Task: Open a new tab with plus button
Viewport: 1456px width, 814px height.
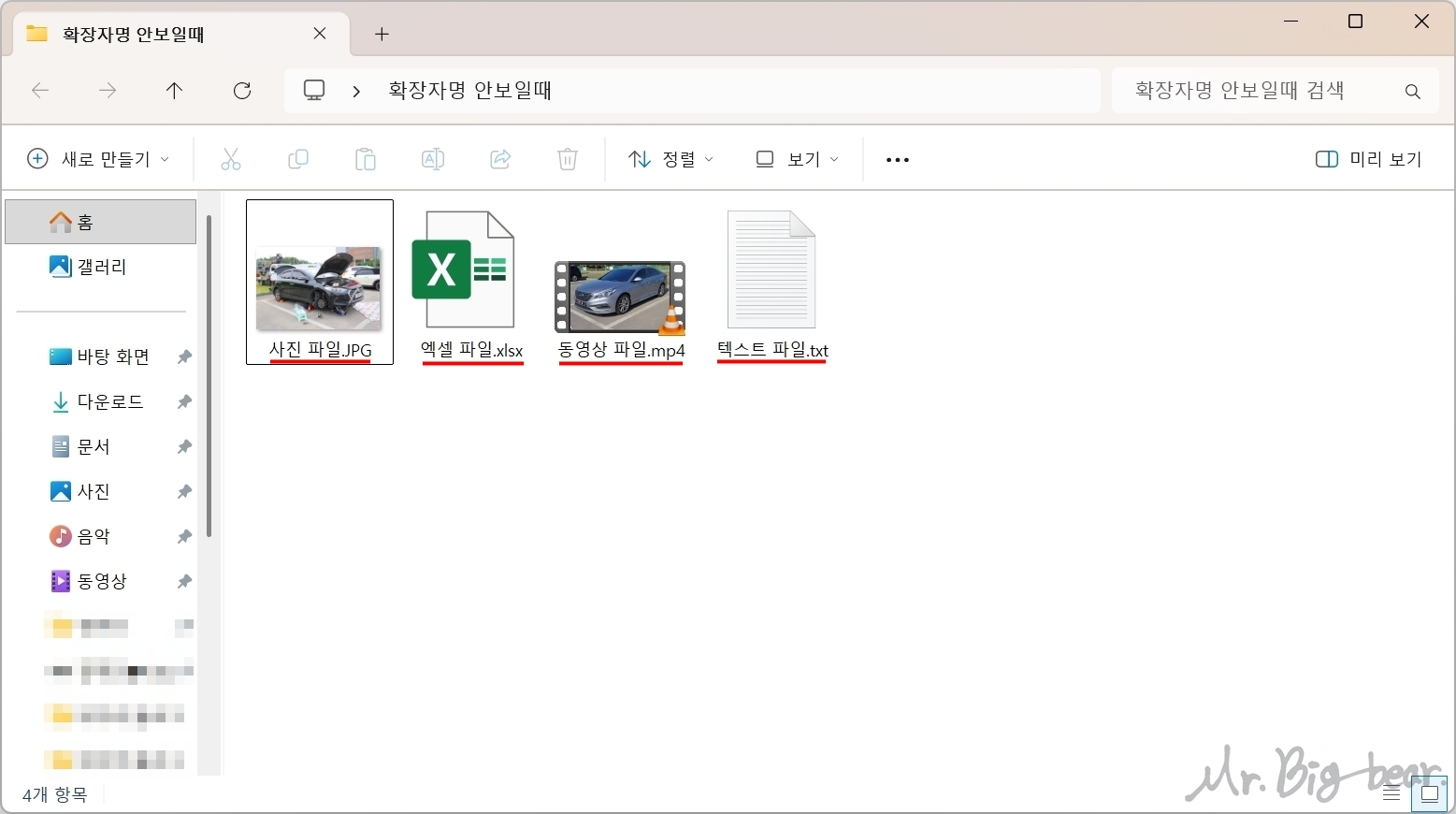Action: coord(382,35)
